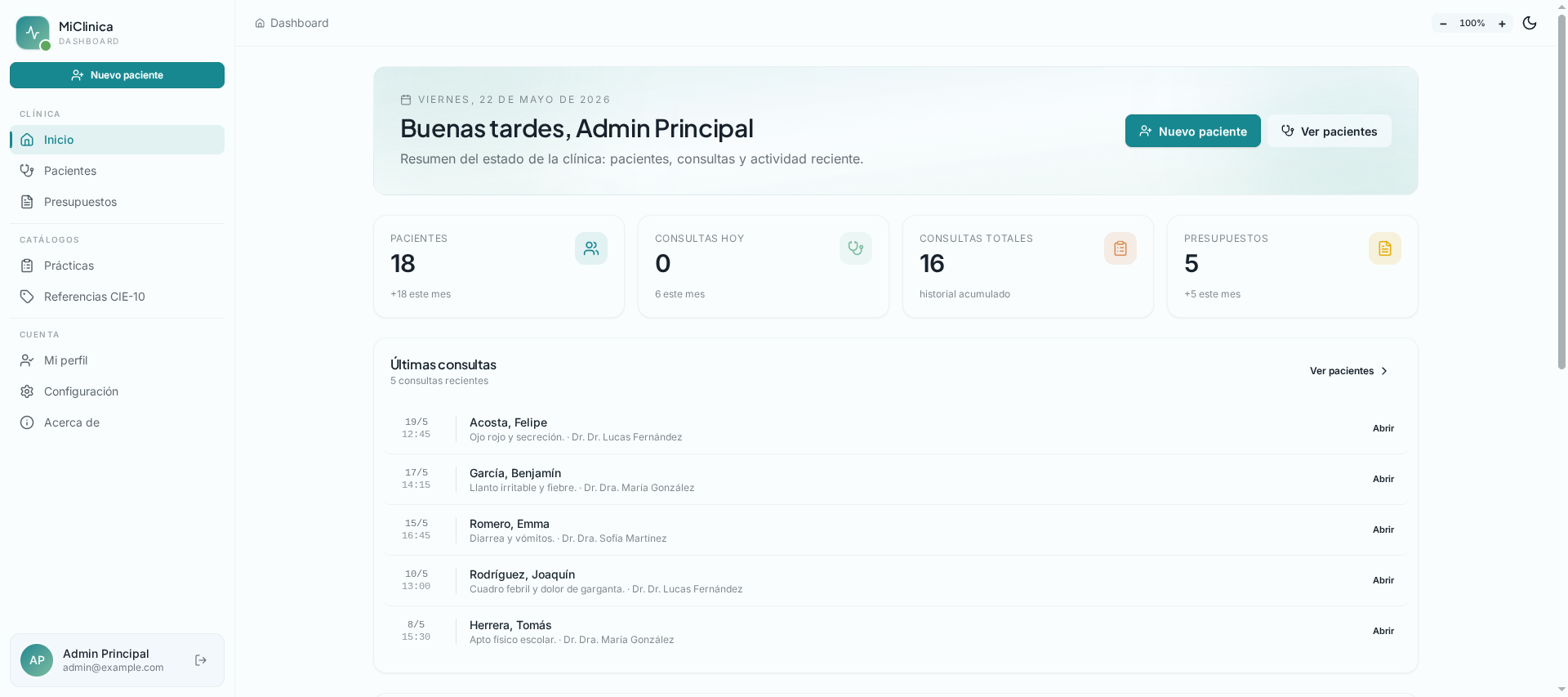Viewport: 1568px width, 697px height.
Task: Click Nuevo paciente in the welcome banner
Action: (x=1193, y=131)
